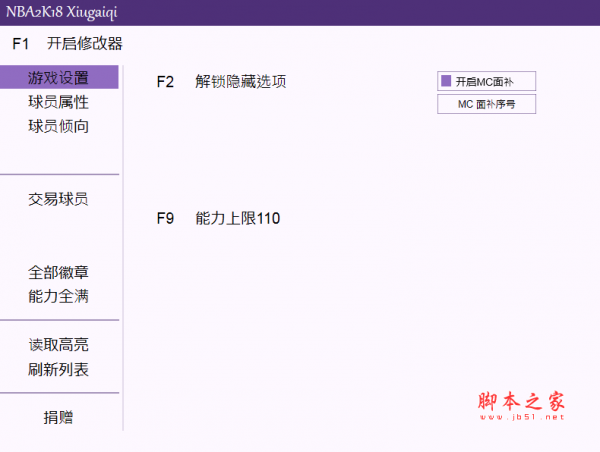Viewport: 600px width, 452px height.
Task: Click 能力全满 in the sidebar
Action: pos(58,296)
